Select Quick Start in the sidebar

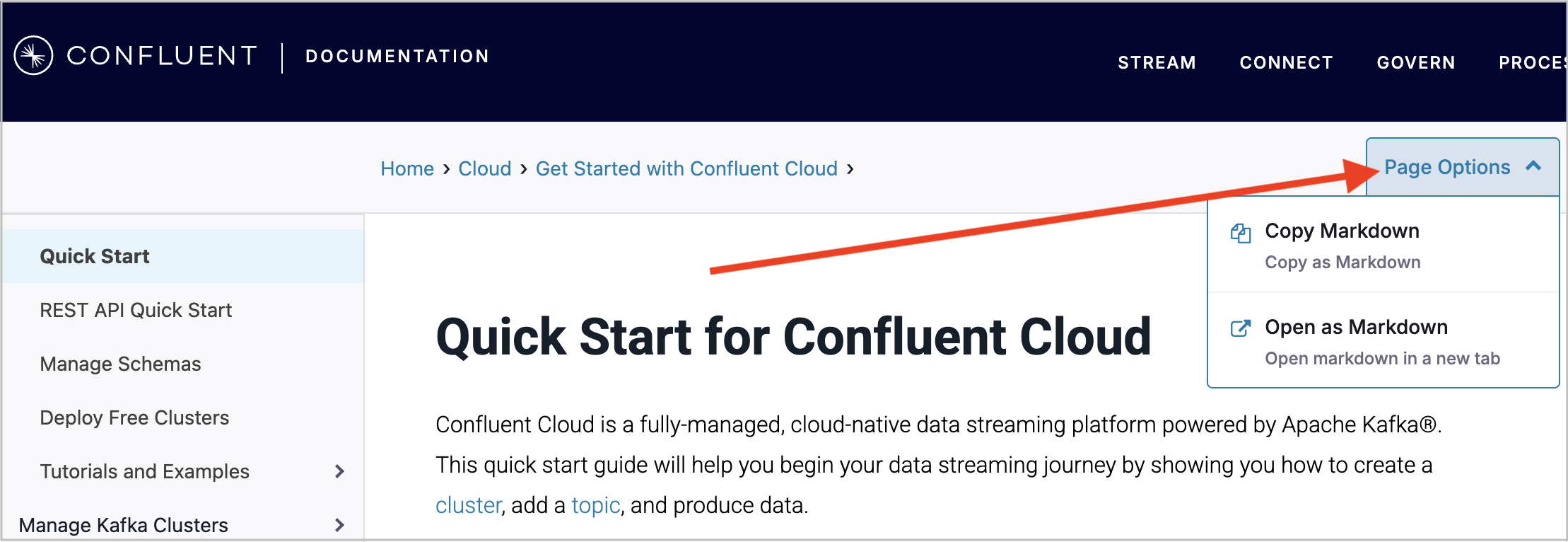point(95,256)
